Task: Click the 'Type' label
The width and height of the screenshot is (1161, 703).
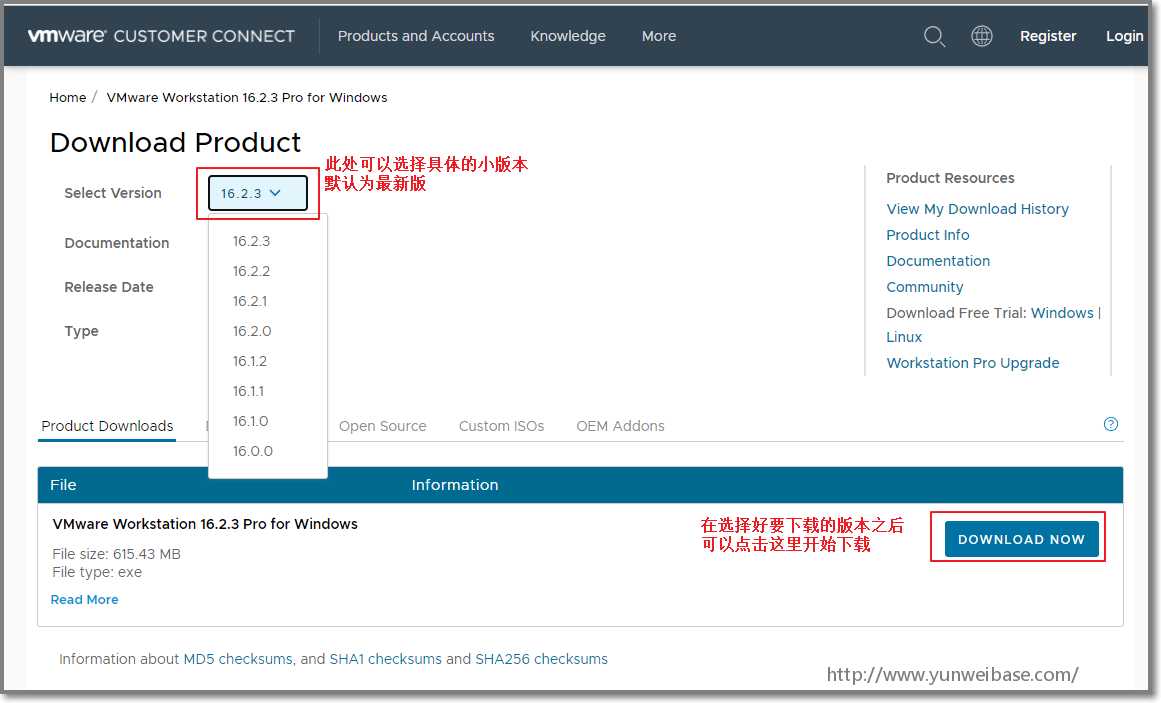Action: (81, 331)
